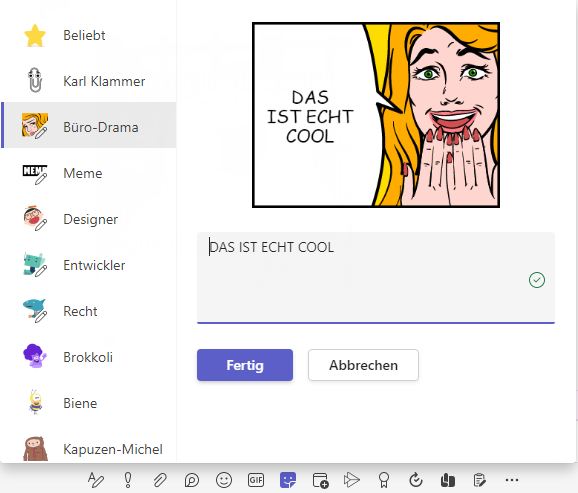Choose the Biene sticker category
The width and height of the screenshot is (578, 493).
[x=89, y=403]
